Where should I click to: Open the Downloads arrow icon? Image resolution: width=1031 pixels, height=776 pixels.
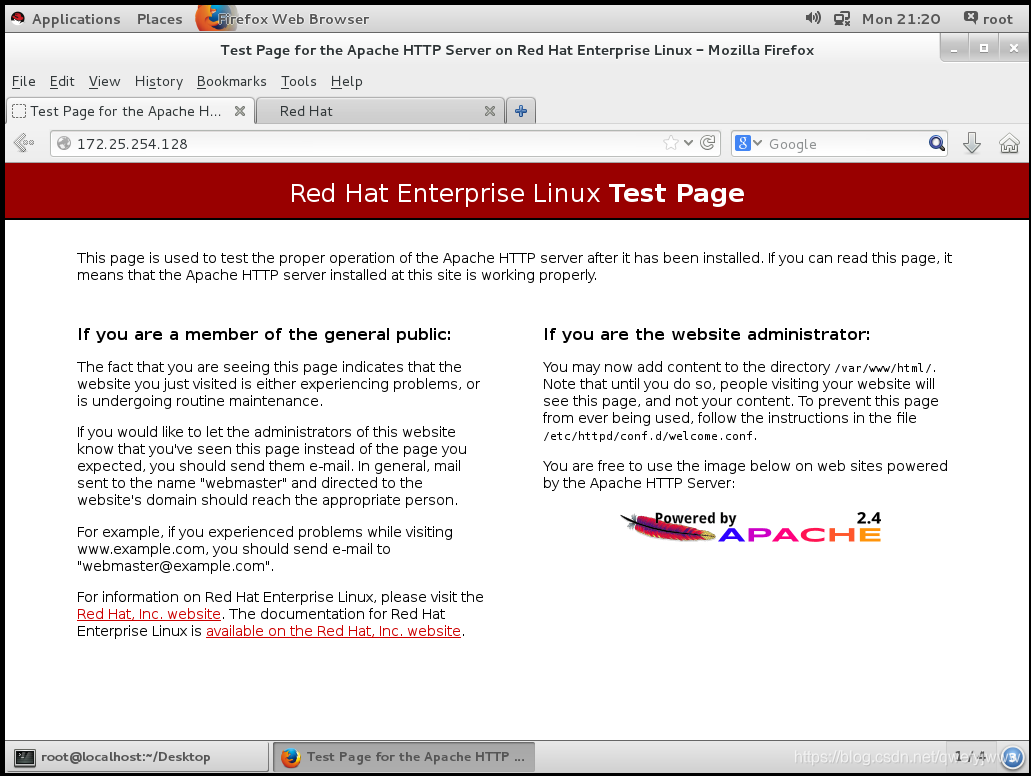pyautogui.click(x=972, y=143)
